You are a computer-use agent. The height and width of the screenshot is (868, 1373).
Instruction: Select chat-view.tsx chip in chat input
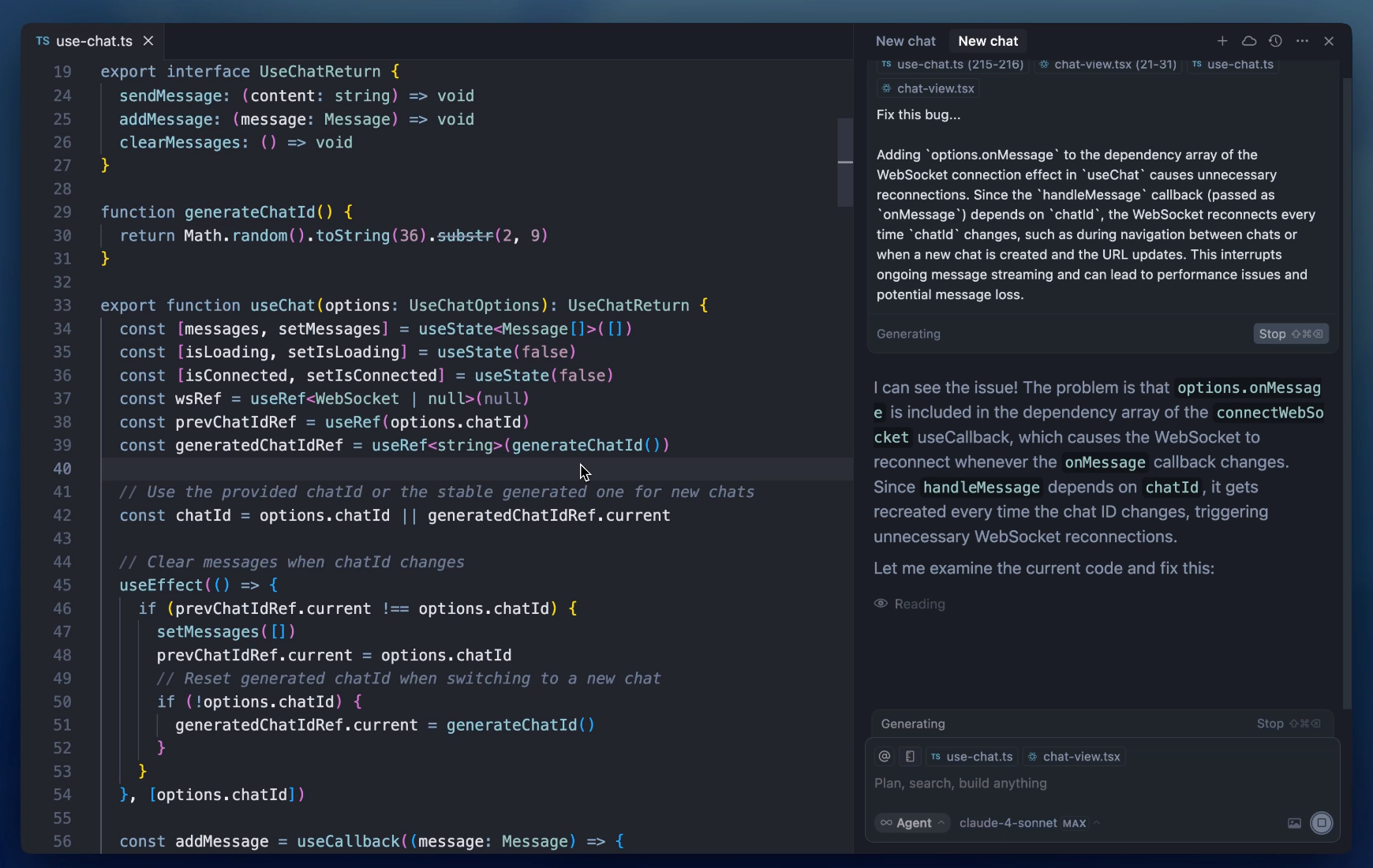coord(1074,756)
